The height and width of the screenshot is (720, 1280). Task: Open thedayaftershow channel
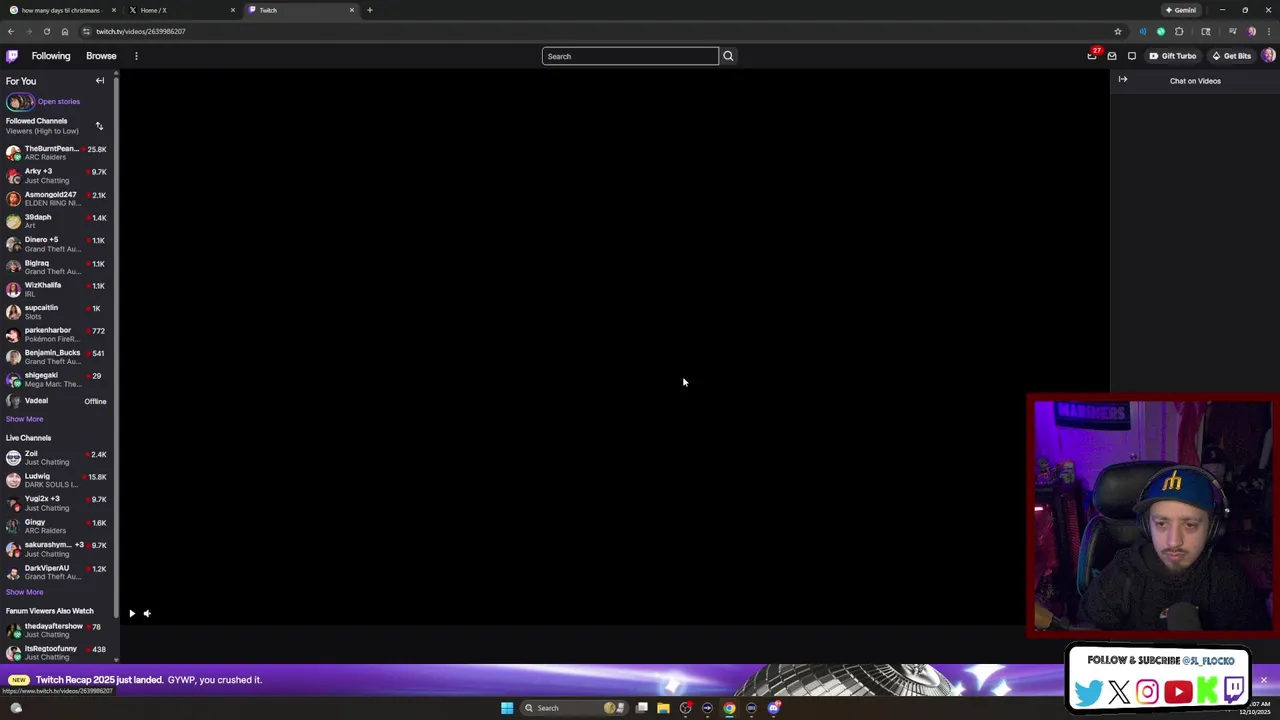(57, 630)
